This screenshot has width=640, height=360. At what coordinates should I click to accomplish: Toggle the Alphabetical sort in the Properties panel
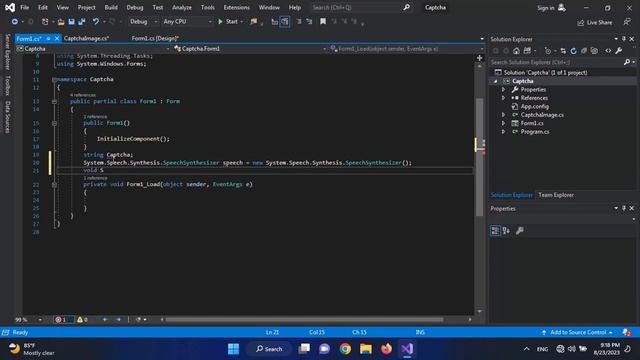pos(506,231)
